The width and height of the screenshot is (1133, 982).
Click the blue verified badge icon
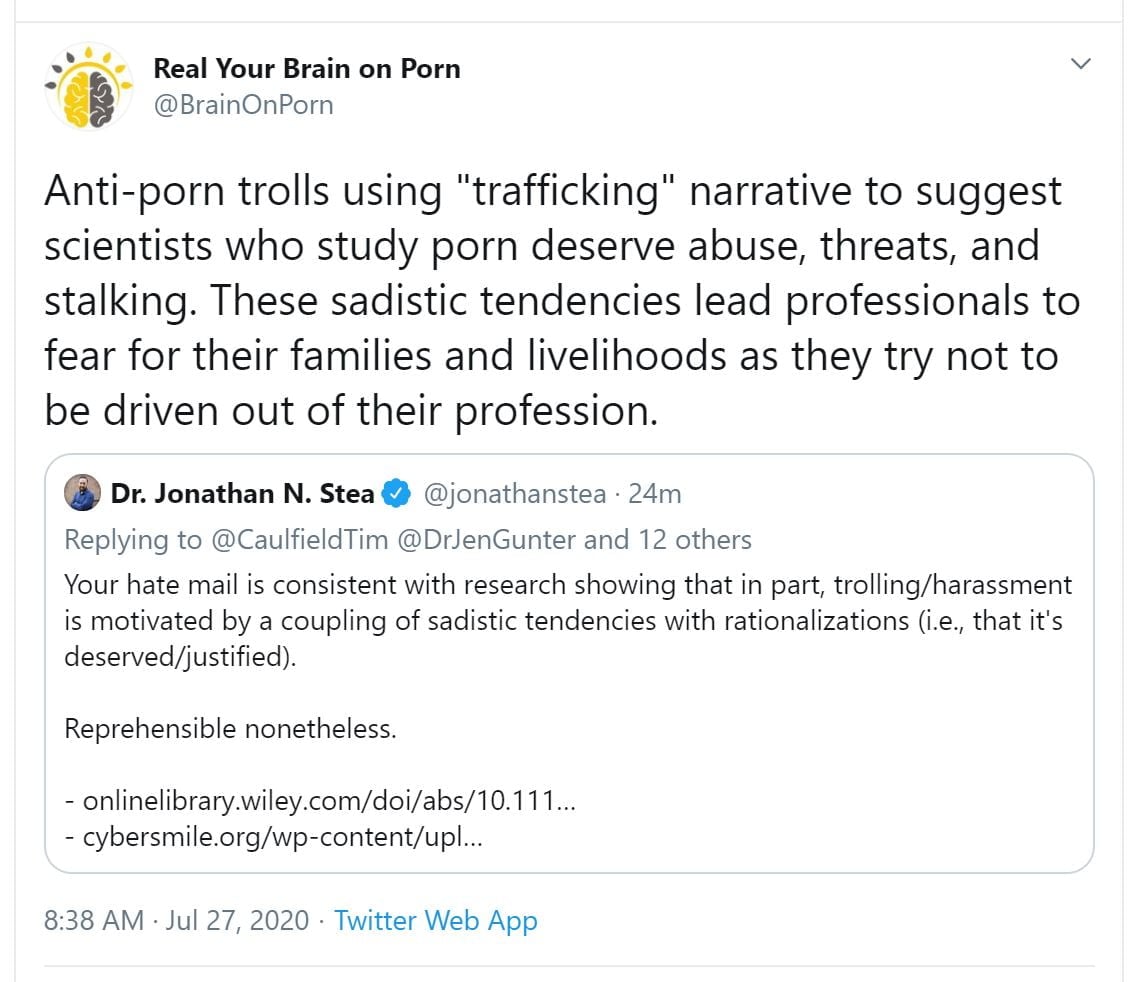coord(396,494)
